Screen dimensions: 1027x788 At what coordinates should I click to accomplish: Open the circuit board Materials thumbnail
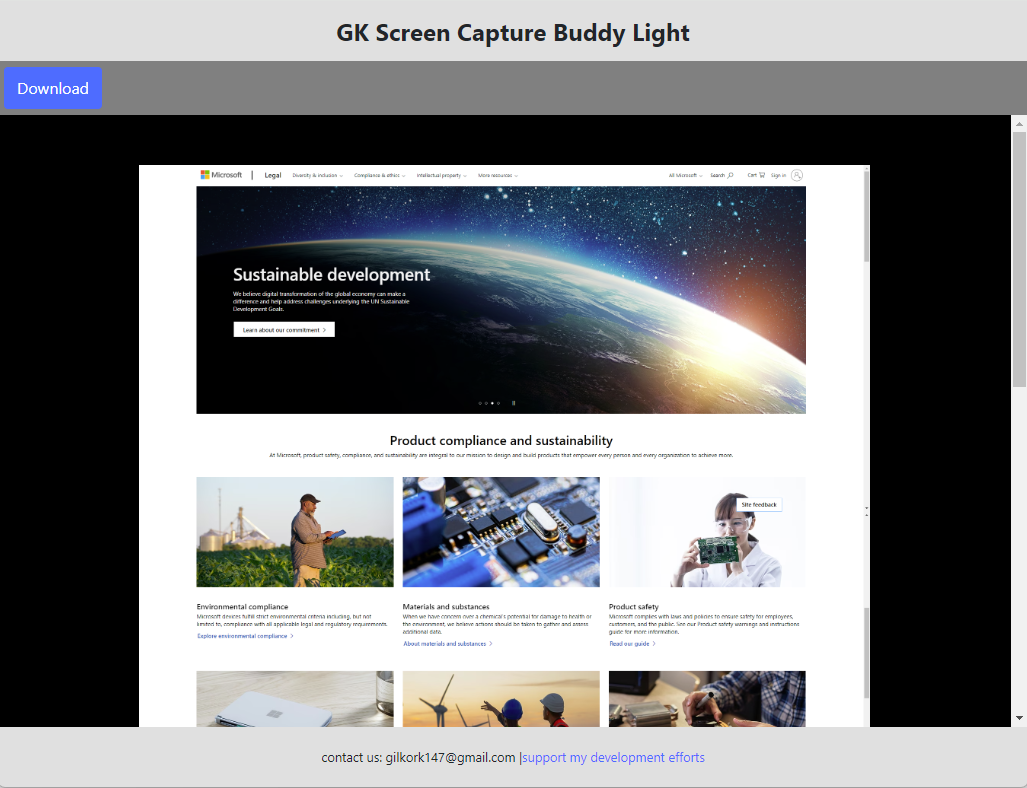coord(501,532)
